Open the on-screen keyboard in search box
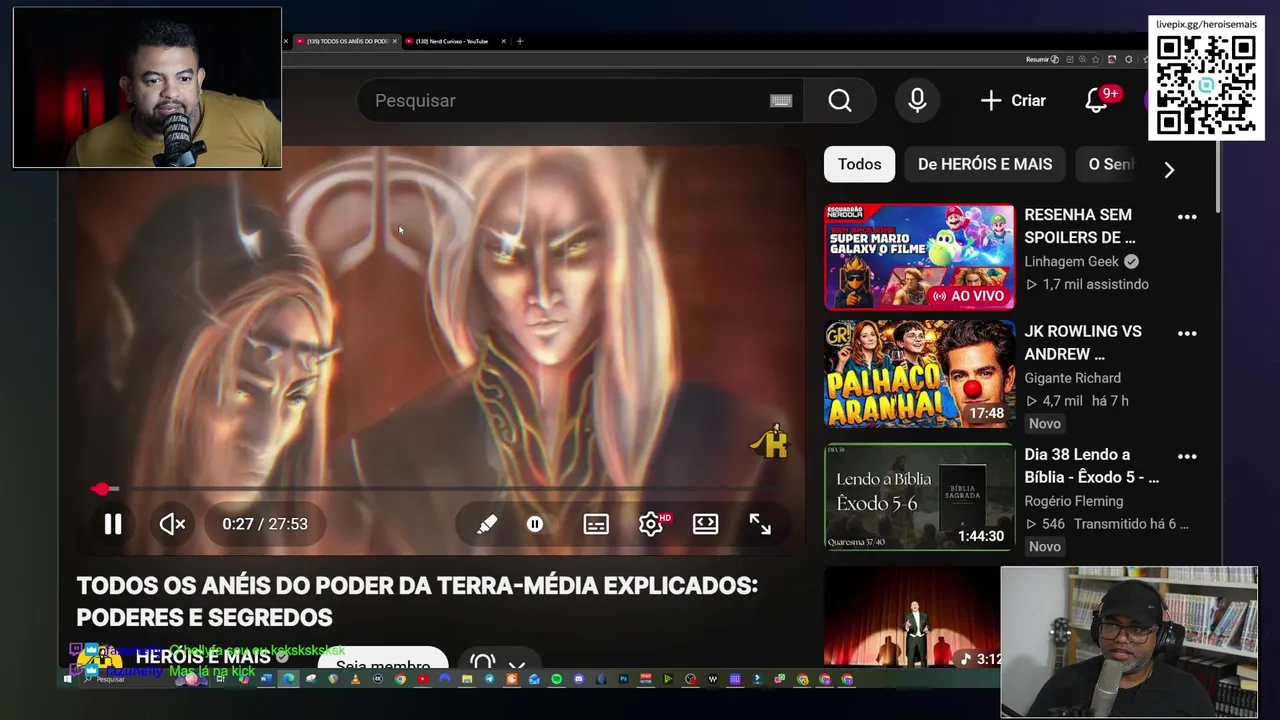The height and width of the screenshot is (720, 1280). (781, 100)
